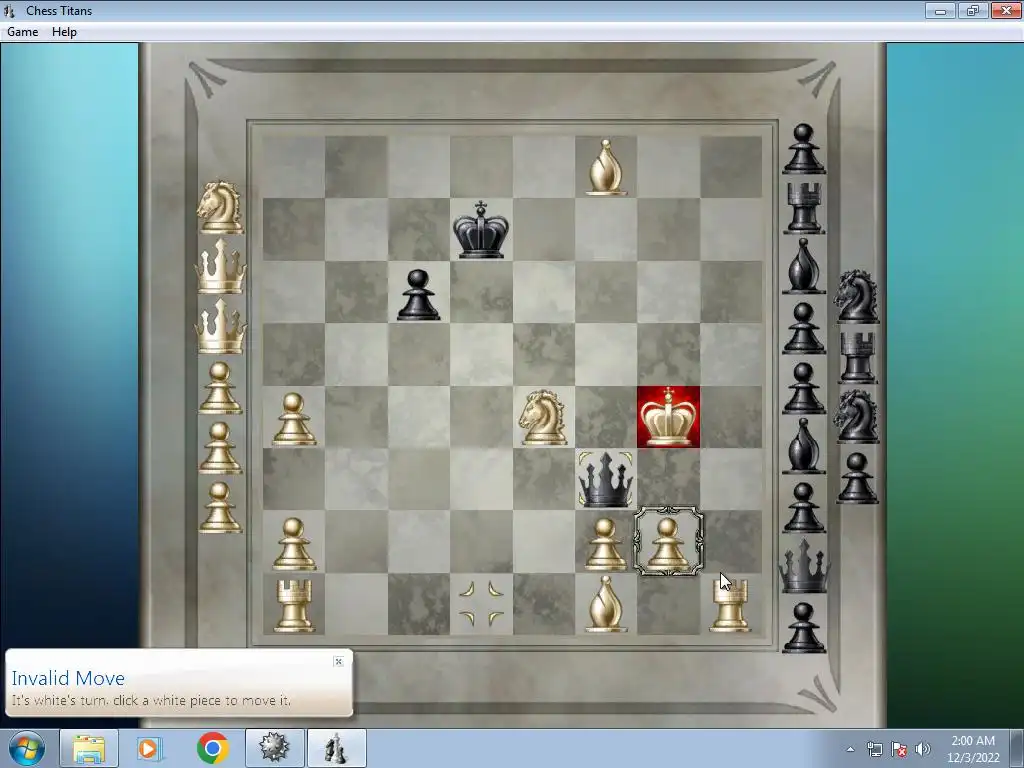This screenshot has height=768, width=1024.
Task: Select the white pawn on f2 below the black queen
Action: click(x=605, y=544)
